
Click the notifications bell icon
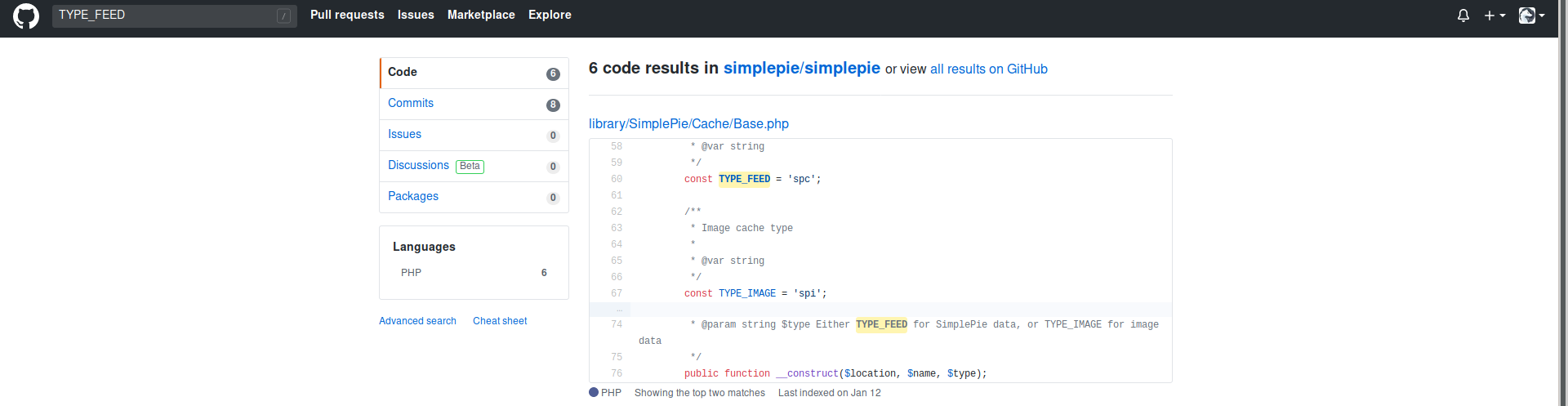pyautogui.click(x=1463, y=16)
